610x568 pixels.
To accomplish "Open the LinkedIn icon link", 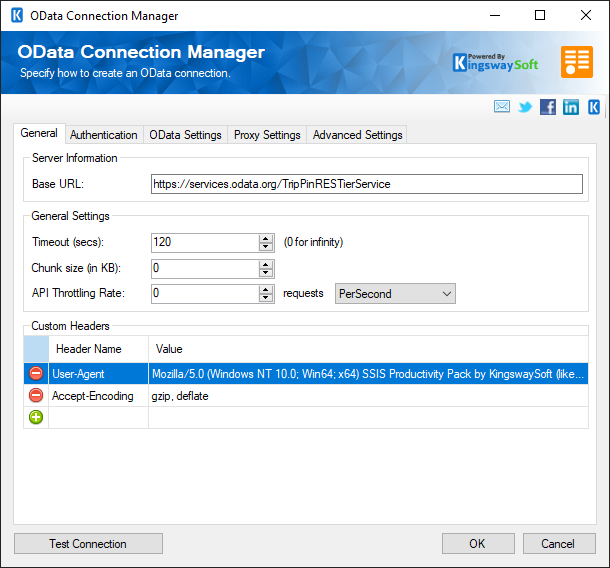I will tap(571, 107).
